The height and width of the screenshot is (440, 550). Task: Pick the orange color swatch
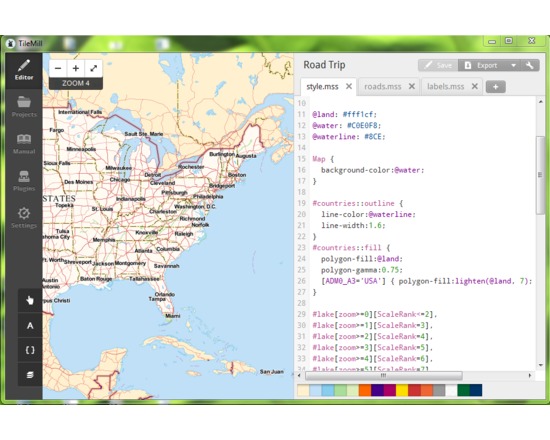point(365,390)
